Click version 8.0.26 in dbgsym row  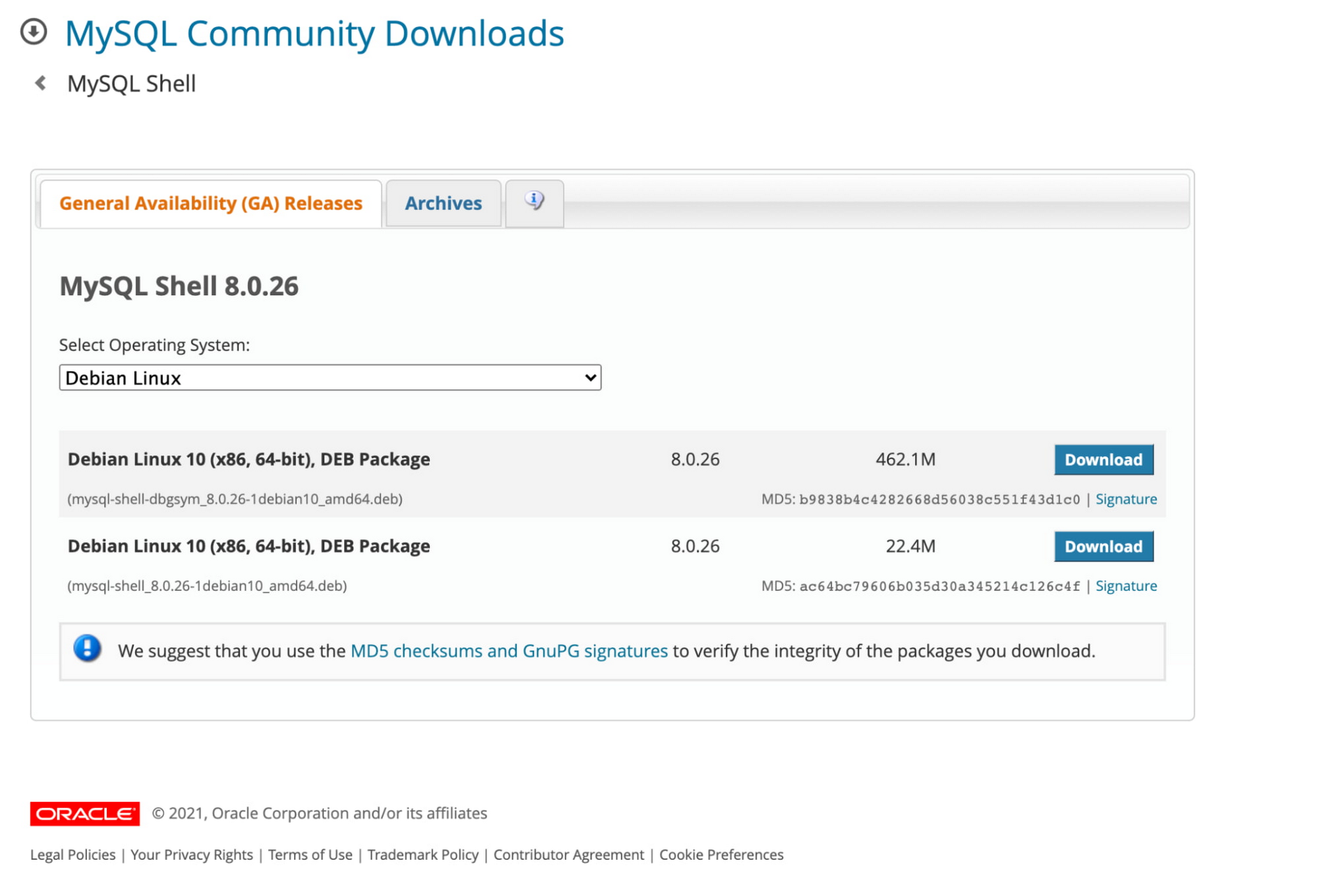click(695, 459)
